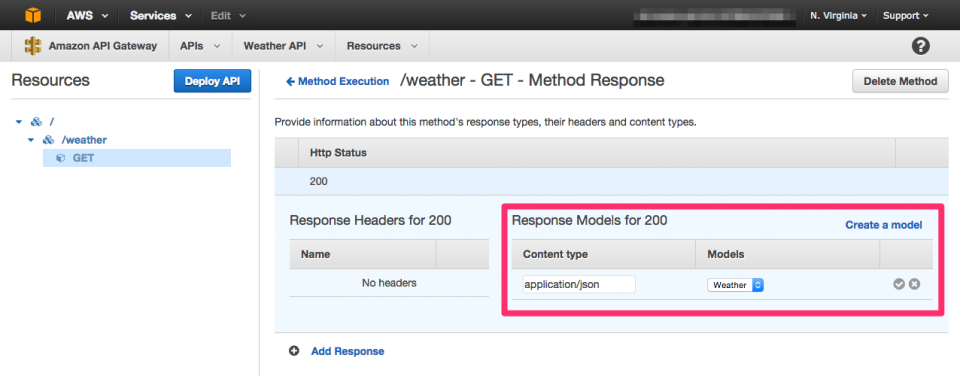This screenshot has height=376, width=960.
Task: Open the N. Virginia region selector
Action: click(x=838, y=15)
